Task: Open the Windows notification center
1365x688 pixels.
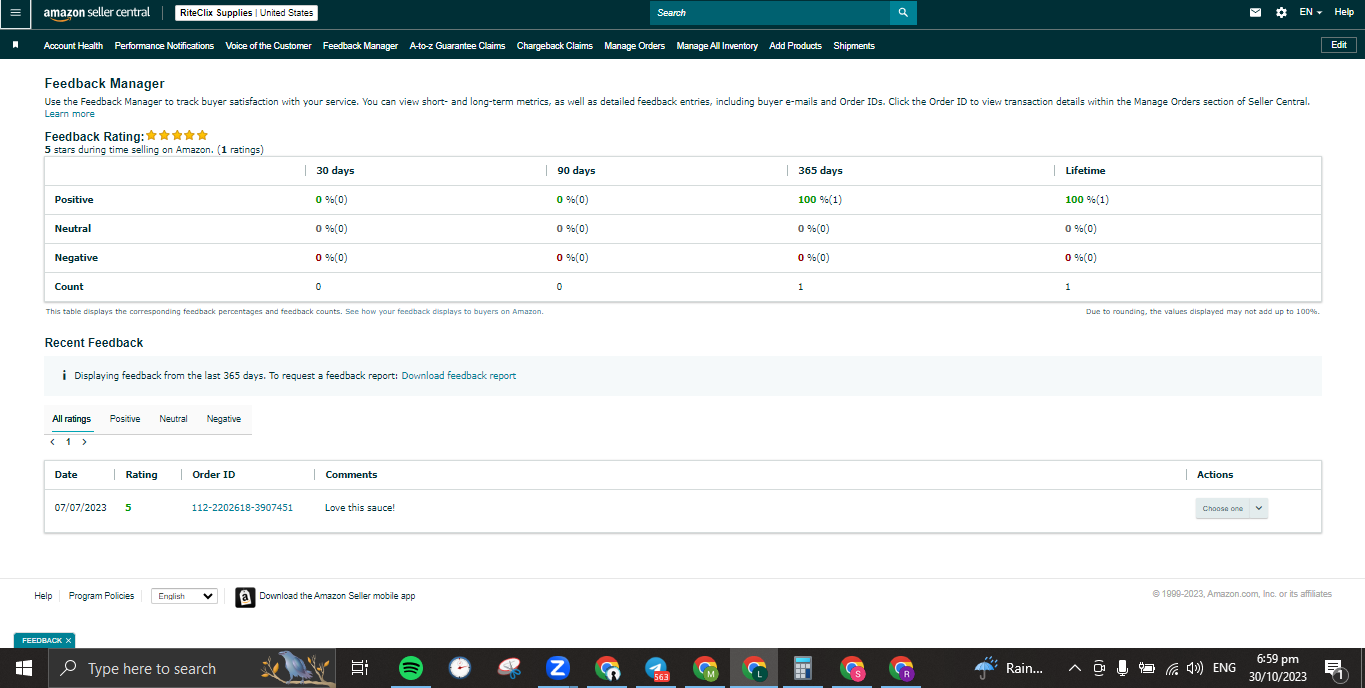Action: [1333, 668]
